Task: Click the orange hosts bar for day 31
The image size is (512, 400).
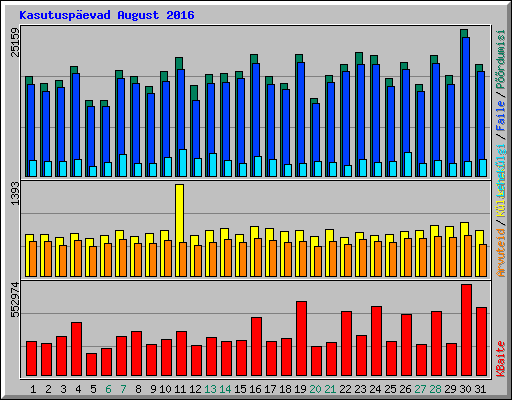Action: [483, 260]
